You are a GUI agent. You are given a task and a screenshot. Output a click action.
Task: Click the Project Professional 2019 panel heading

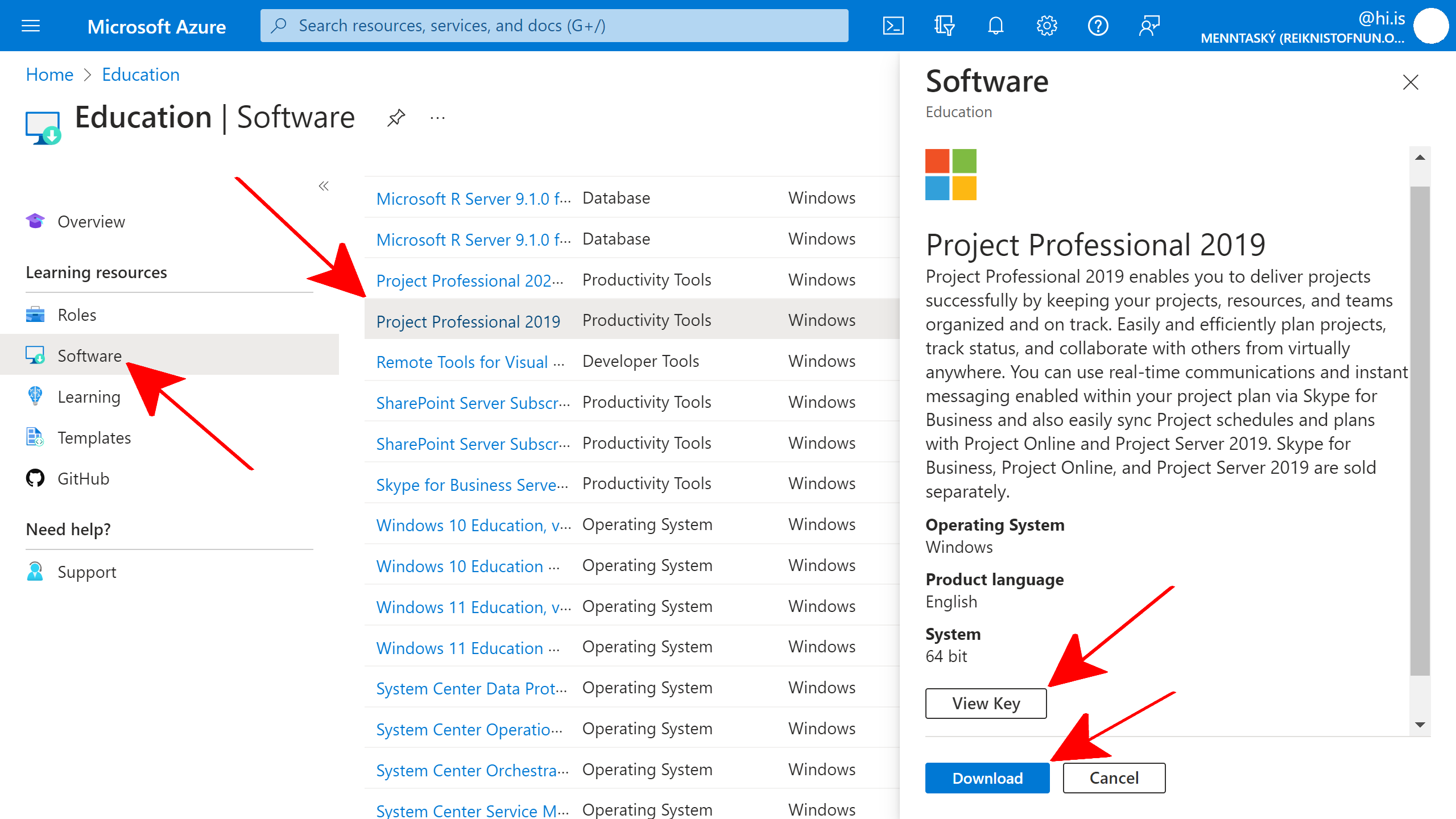[x=1095, y=245]
